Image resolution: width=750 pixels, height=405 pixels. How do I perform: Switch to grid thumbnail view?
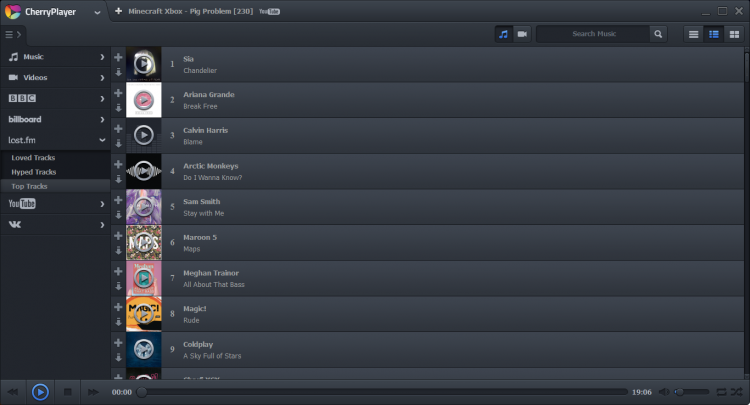coord(734,34)
